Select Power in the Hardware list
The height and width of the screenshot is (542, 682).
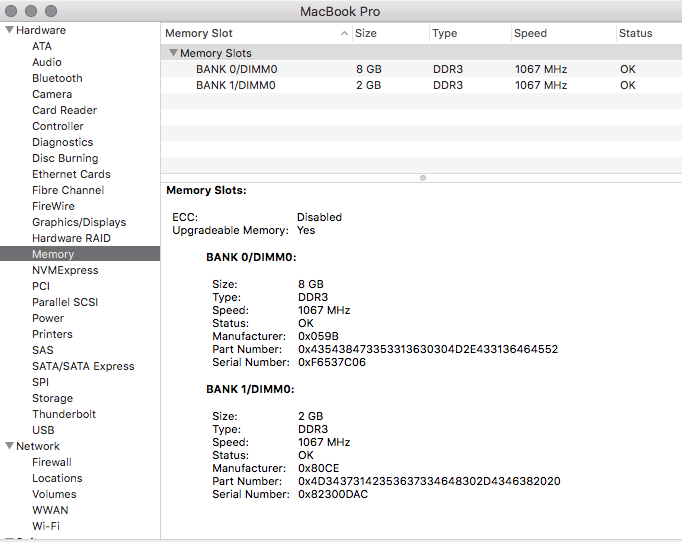[48, 318]
